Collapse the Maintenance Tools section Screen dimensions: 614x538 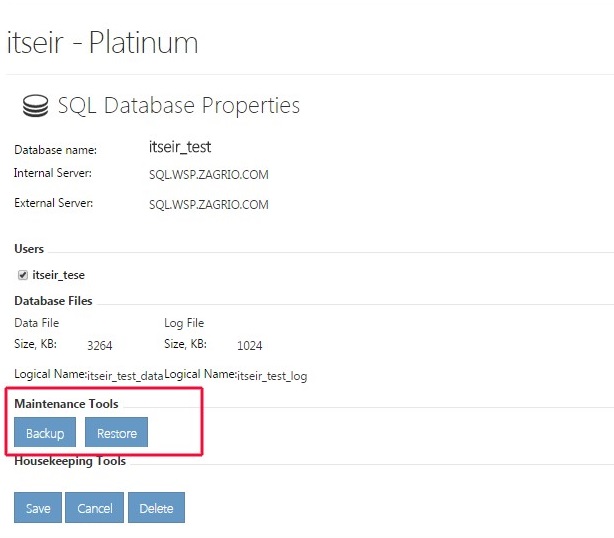(66, 404)
